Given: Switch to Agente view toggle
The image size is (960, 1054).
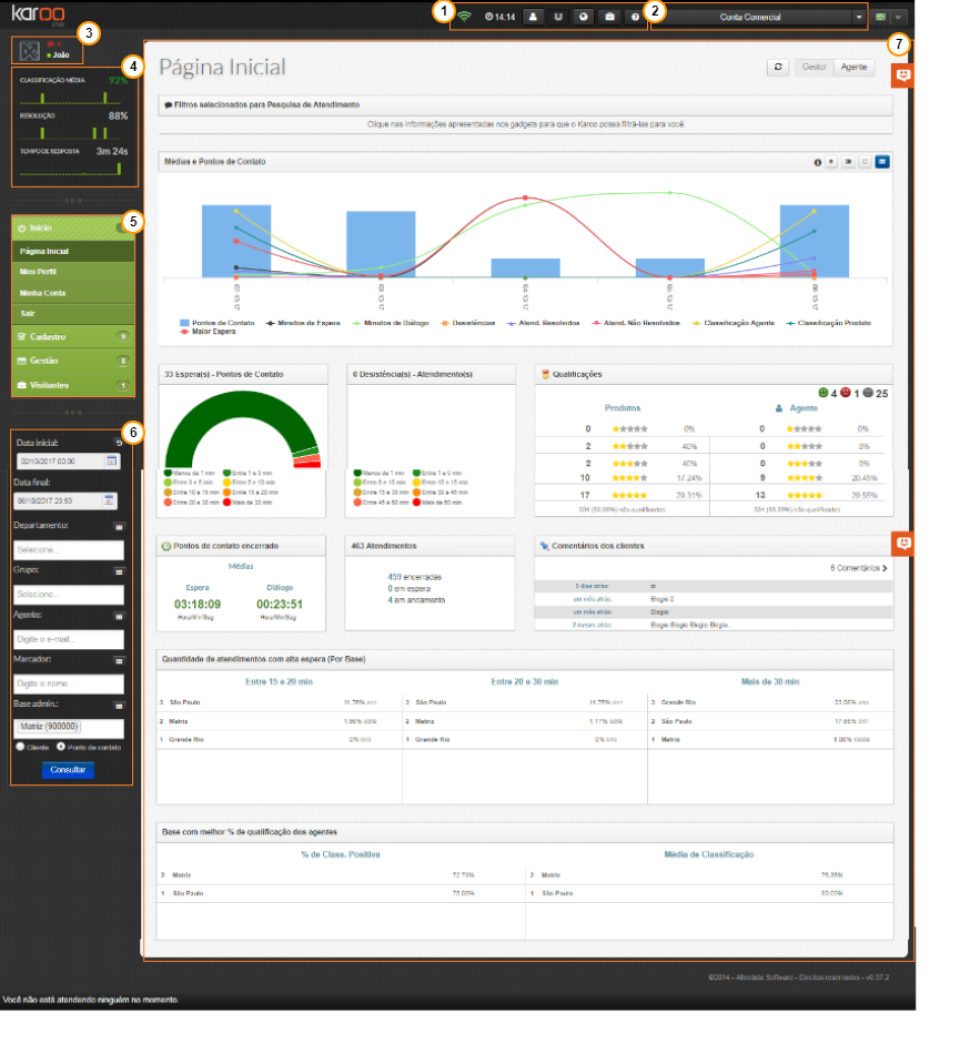Looking at the screenshot, I should click(855, 67).
